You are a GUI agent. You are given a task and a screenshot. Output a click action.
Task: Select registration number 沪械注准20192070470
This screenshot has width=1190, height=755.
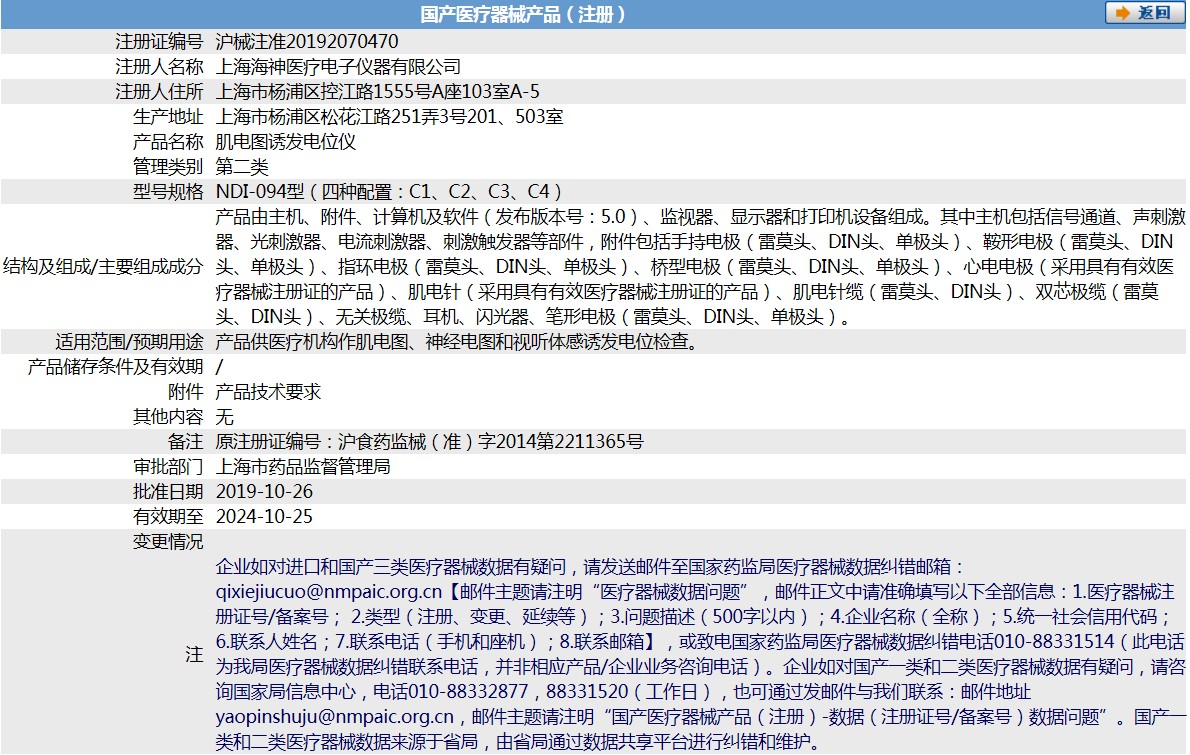(x=307, y=41)
